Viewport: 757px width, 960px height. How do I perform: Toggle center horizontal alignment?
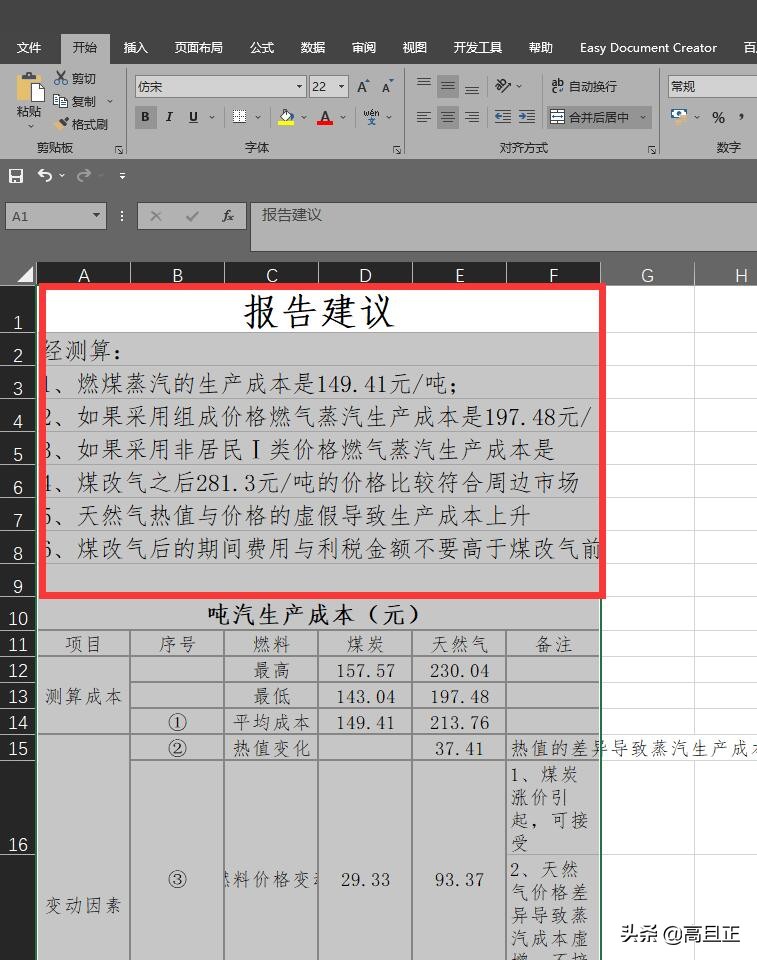coord(448,117)
